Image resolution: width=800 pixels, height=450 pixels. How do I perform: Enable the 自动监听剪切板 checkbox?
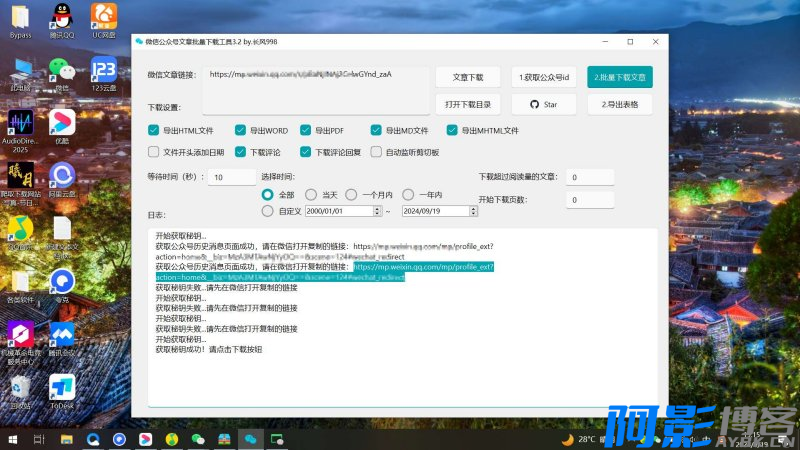(376, 152)
